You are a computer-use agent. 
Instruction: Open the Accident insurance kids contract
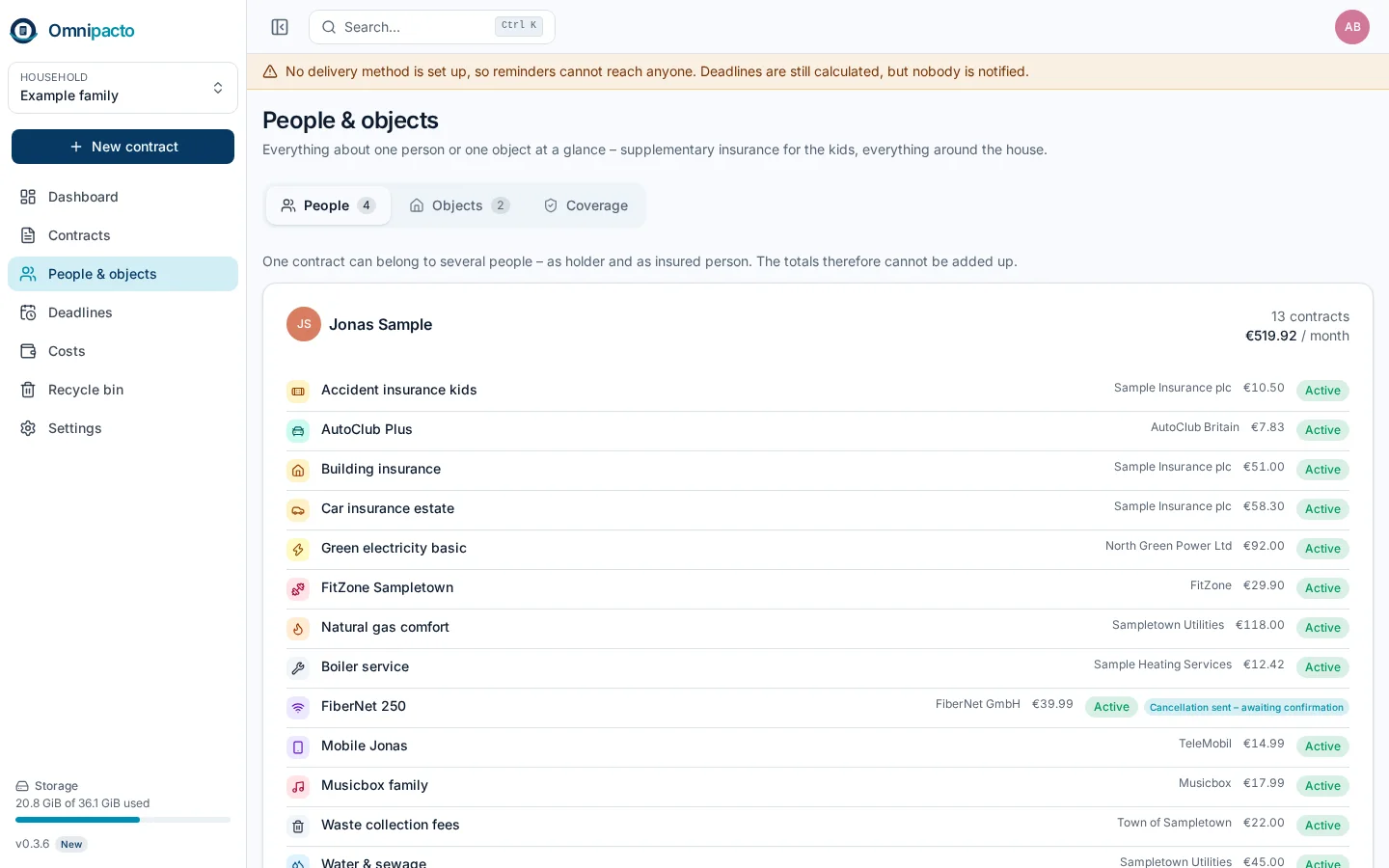(817, 391)
